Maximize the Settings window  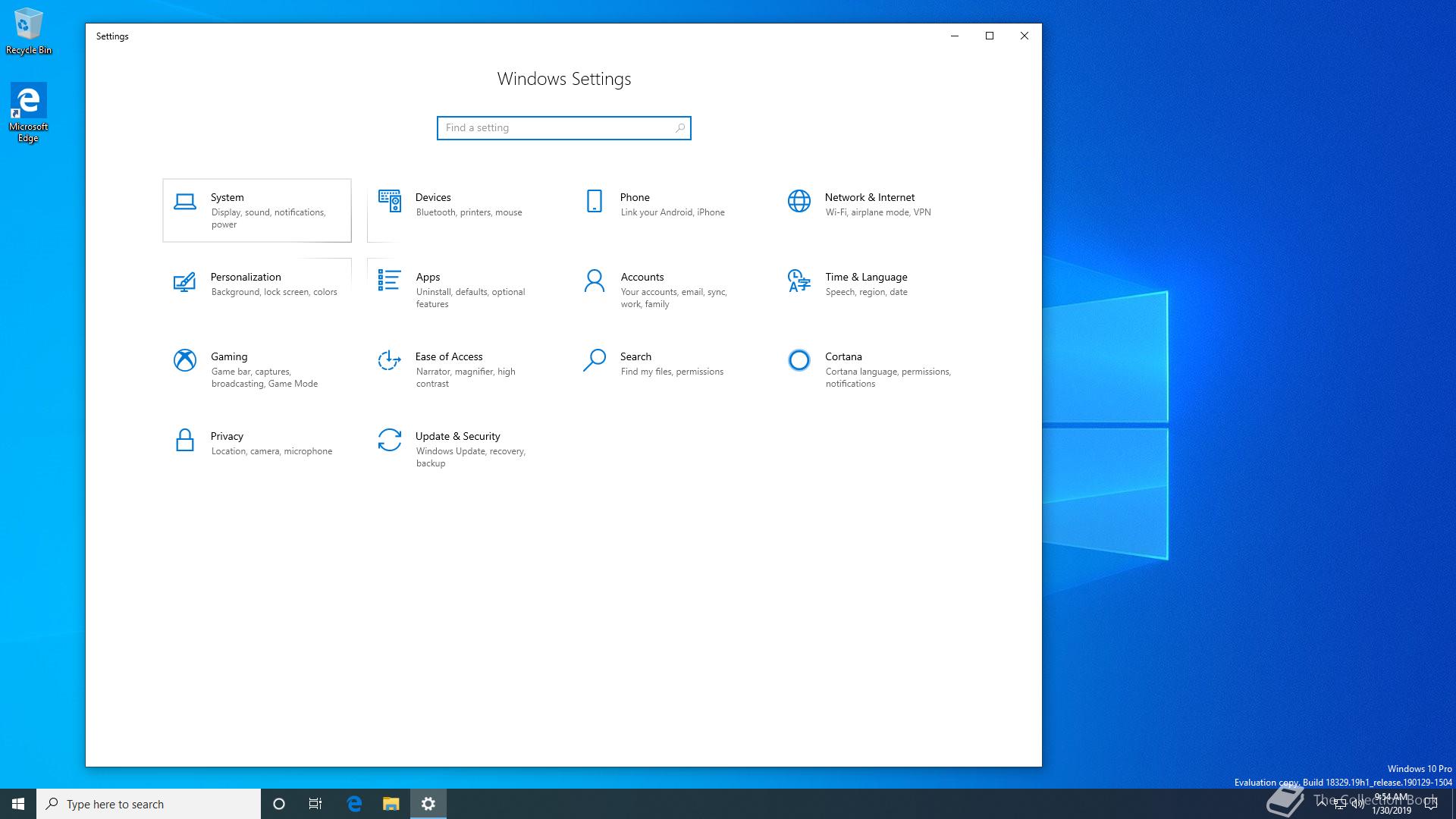pyautogui.click(x=990, y=36)
